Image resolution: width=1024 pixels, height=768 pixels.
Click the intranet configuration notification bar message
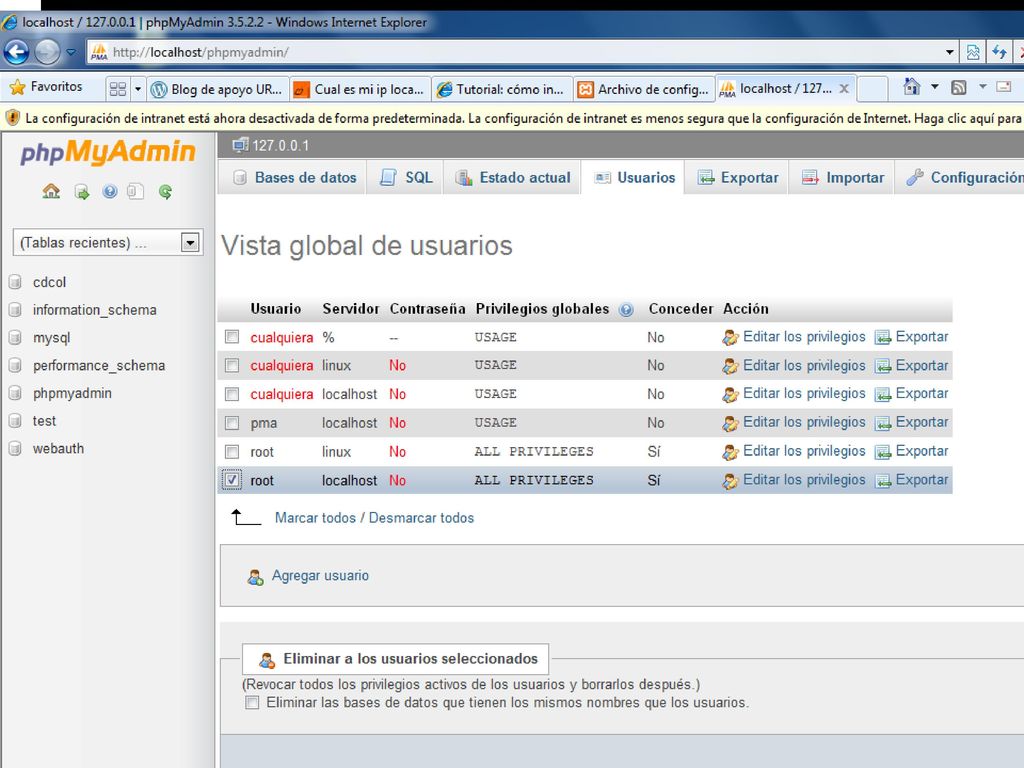click(x=522, y=118)
